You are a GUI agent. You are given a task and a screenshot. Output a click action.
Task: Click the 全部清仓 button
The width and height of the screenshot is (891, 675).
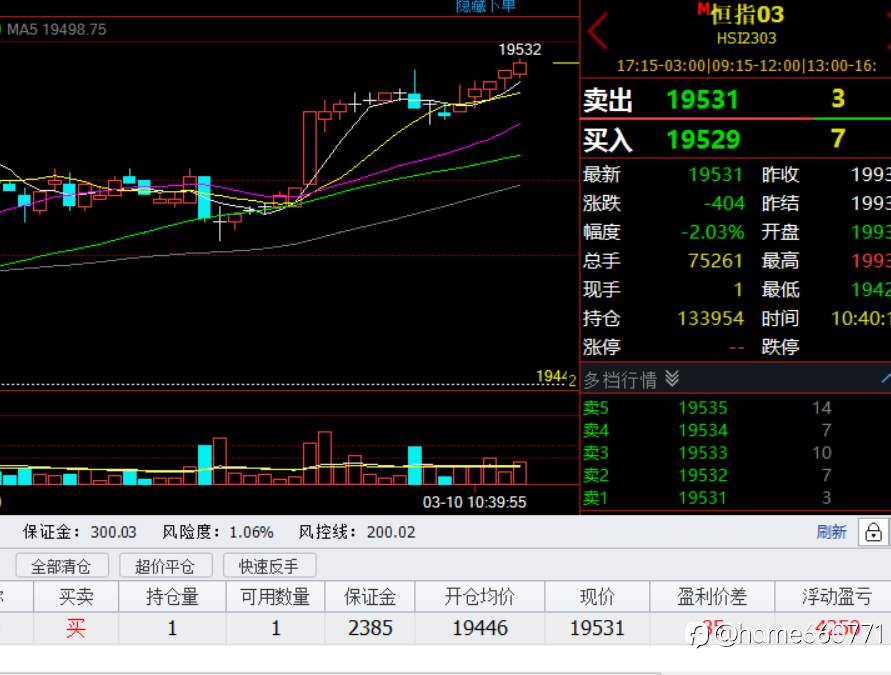(61, 565)
